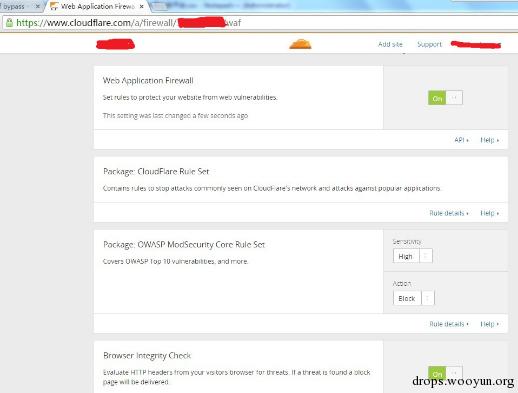Click API link under Web Application Firewall
Image resolution: width=518 pixels, height=393 pixels.
click(461, 140)
